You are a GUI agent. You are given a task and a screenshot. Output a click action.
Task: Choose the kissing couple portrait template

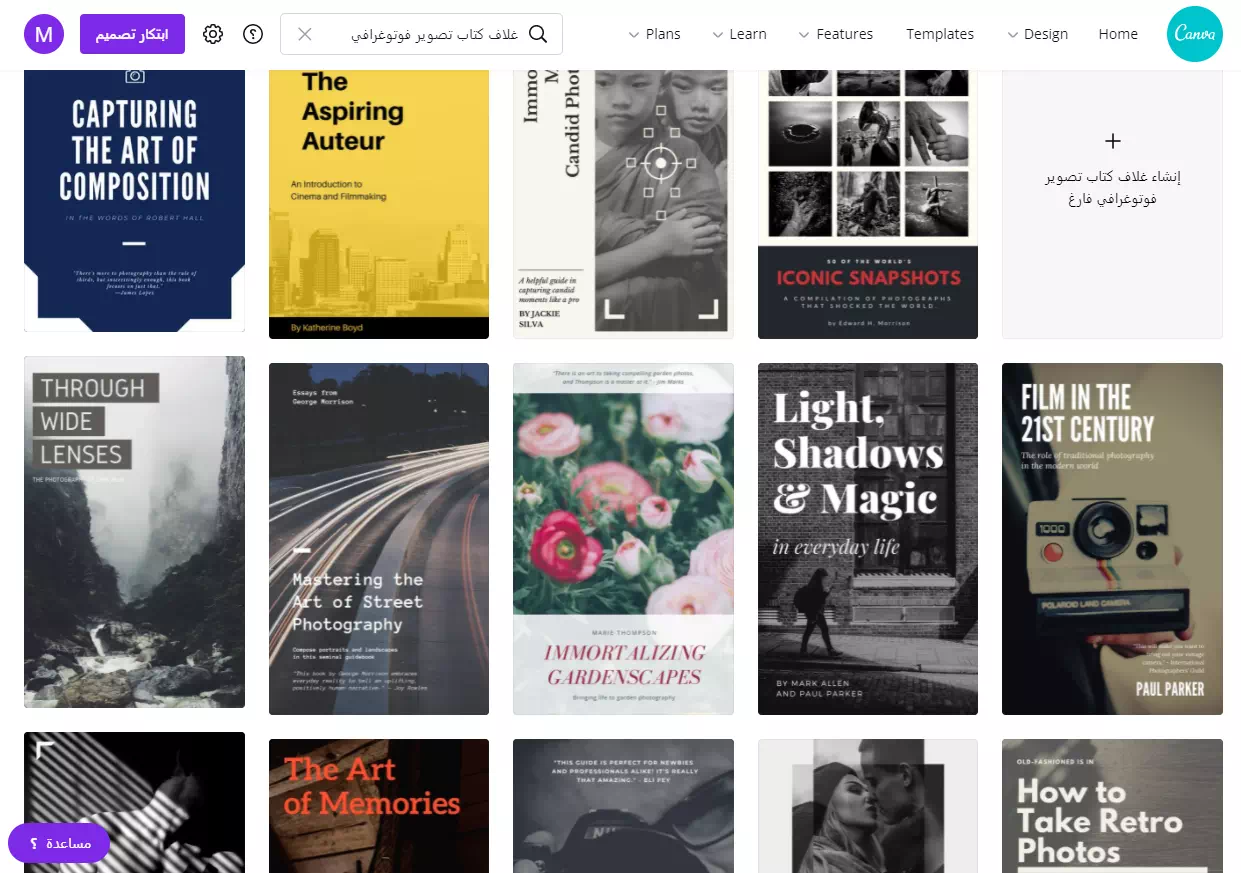[x=868, y=806]
